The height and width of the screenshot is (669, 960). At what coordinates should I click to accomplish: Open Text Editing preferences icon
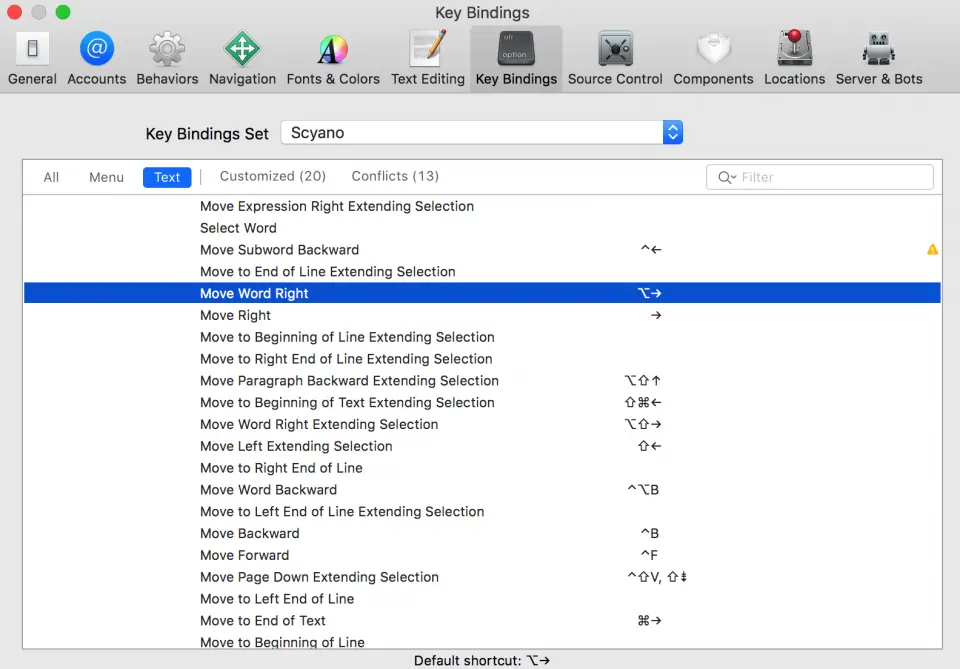pos(428,48)
